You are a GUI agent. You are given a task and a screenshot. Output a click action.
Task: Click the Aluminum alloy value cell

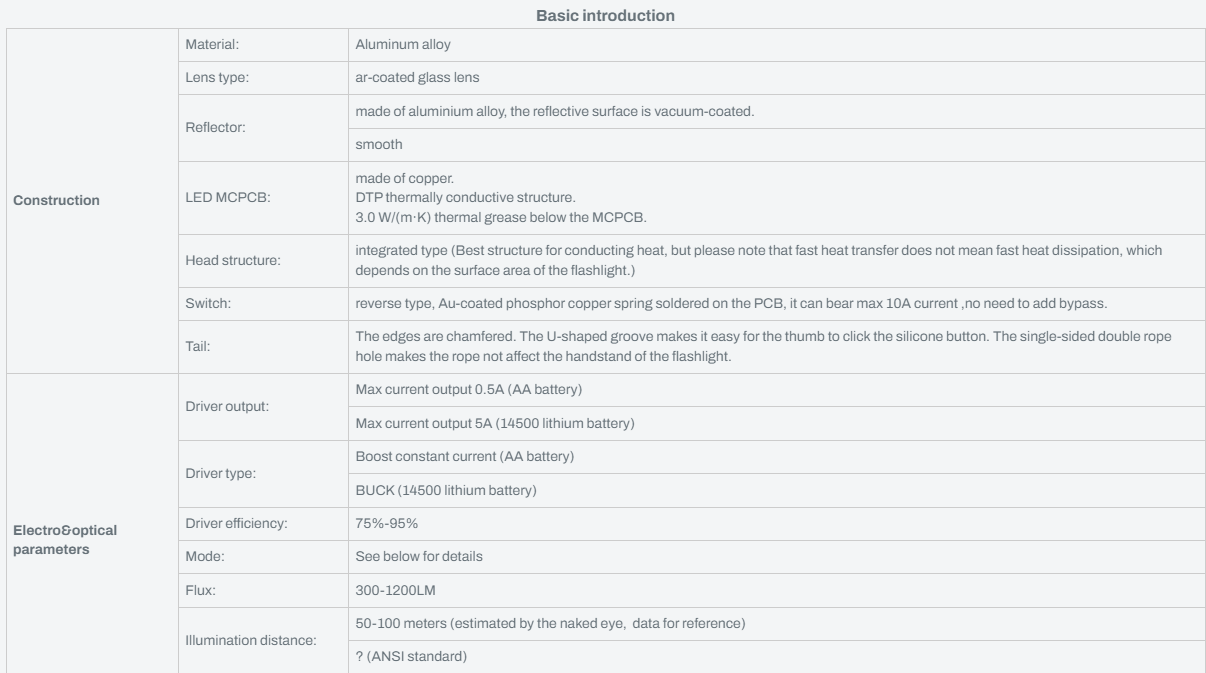[775, 44]
